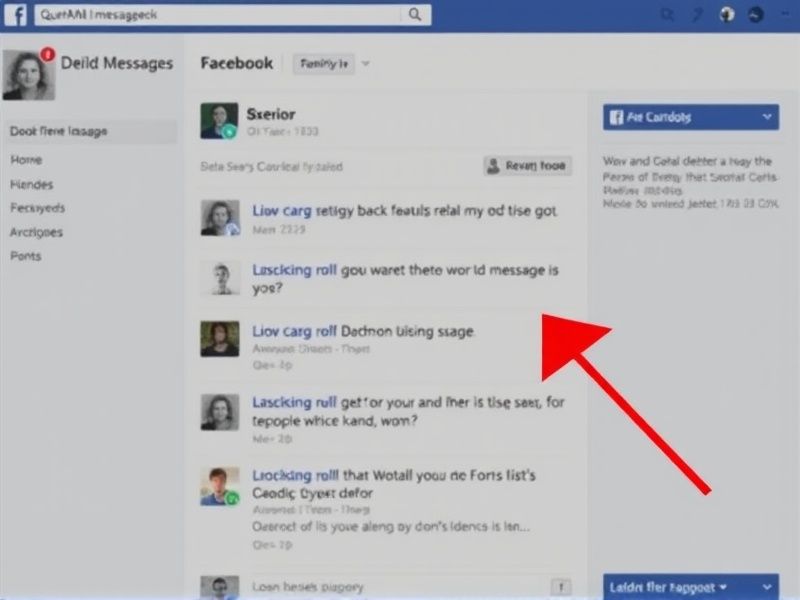Click the 'Revatt fooa' button

click(528, 166)
